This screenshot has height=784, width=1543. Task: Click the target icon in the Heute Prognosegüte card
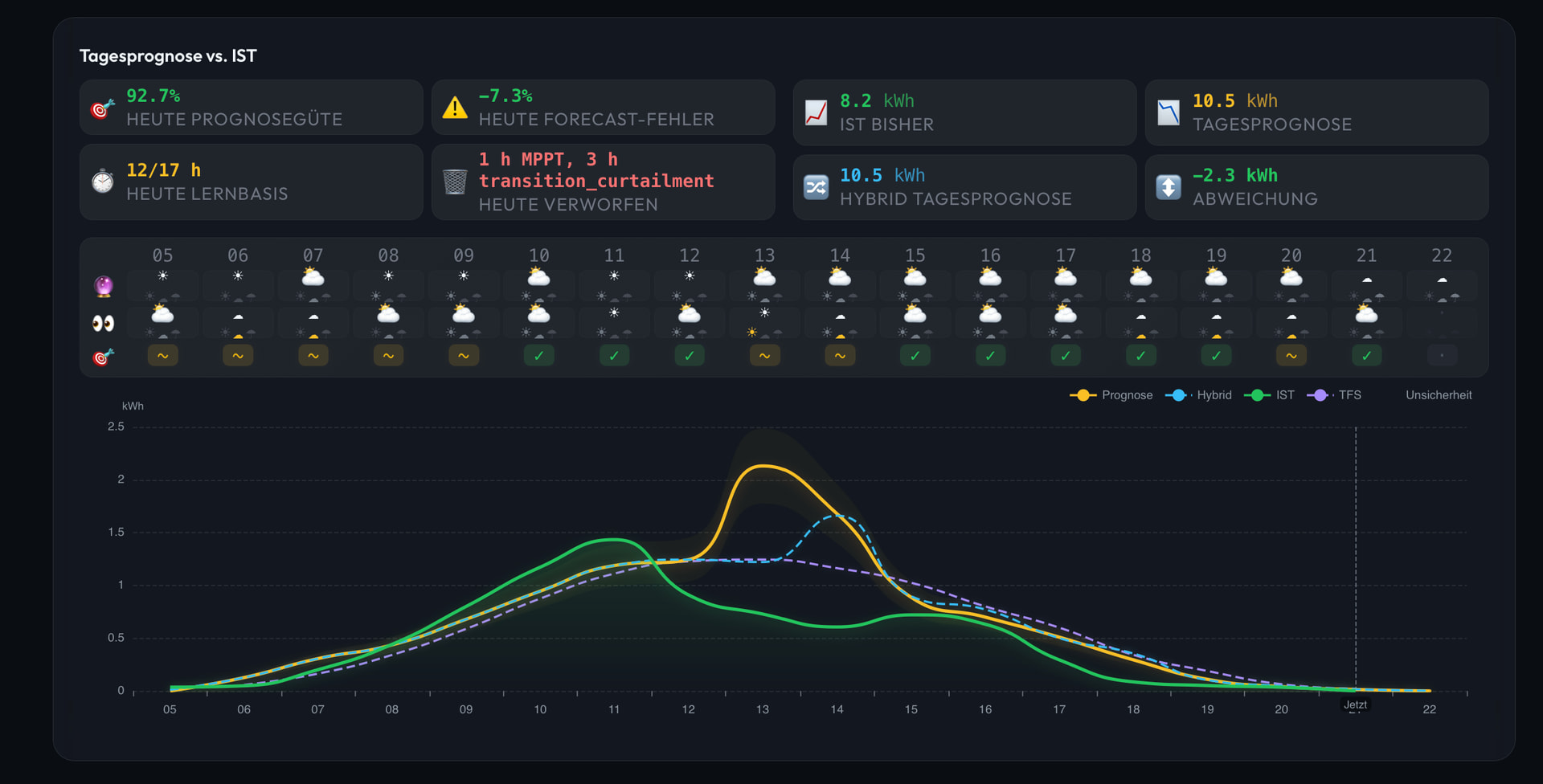pyautogui.click(x=103, y=108)
